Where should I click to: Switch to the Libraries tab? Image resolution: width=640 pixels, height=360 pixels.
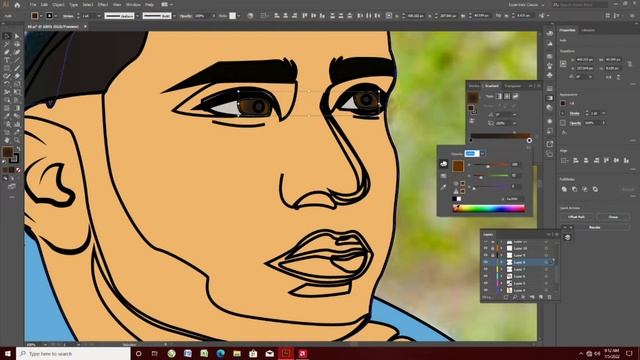tap(588, 30)
